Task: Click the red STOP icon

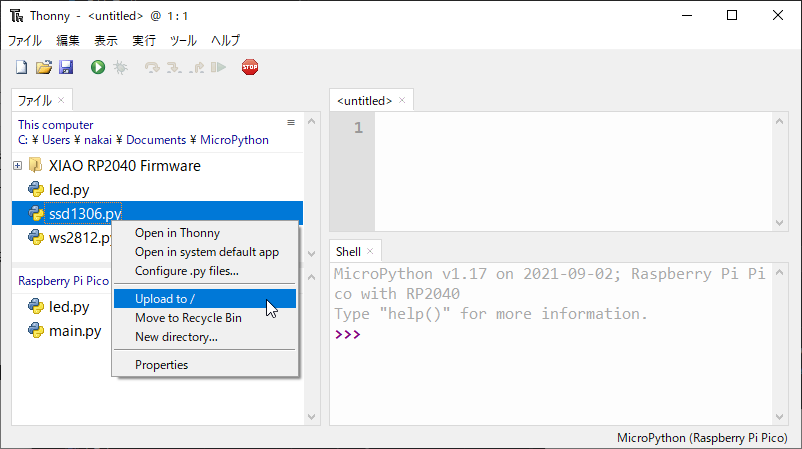Action: pos(250,67)
